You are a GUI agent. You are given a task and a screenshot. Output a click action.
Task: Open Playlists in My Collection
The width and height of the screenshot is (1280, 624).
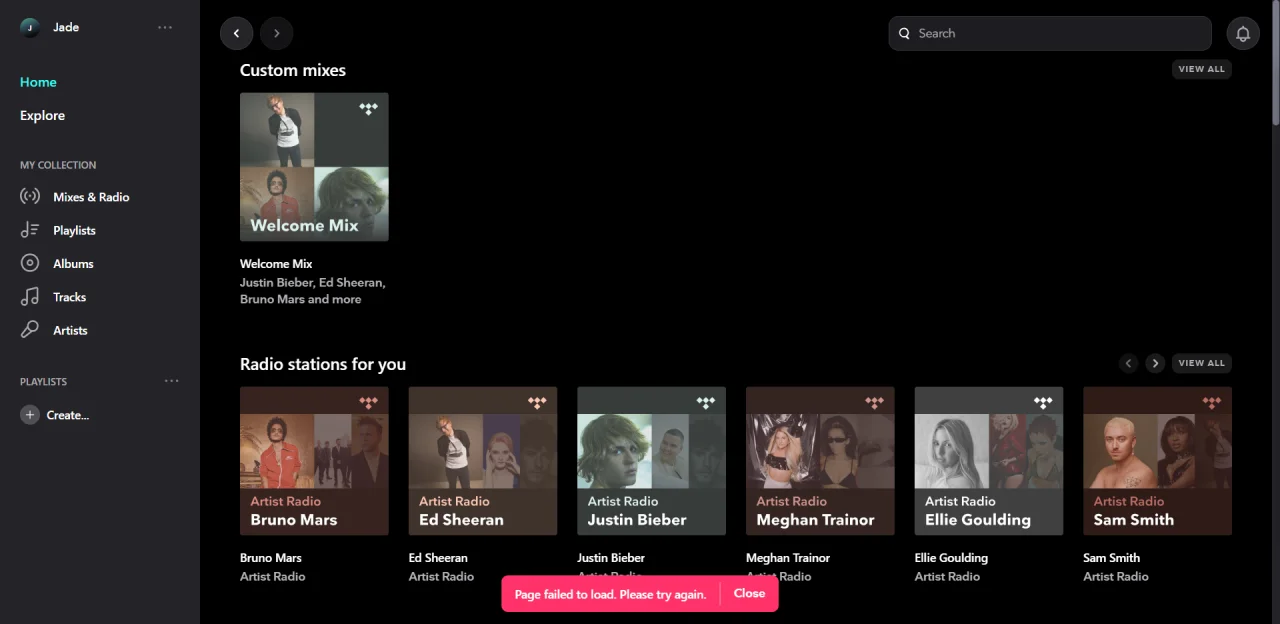[74, 230]
